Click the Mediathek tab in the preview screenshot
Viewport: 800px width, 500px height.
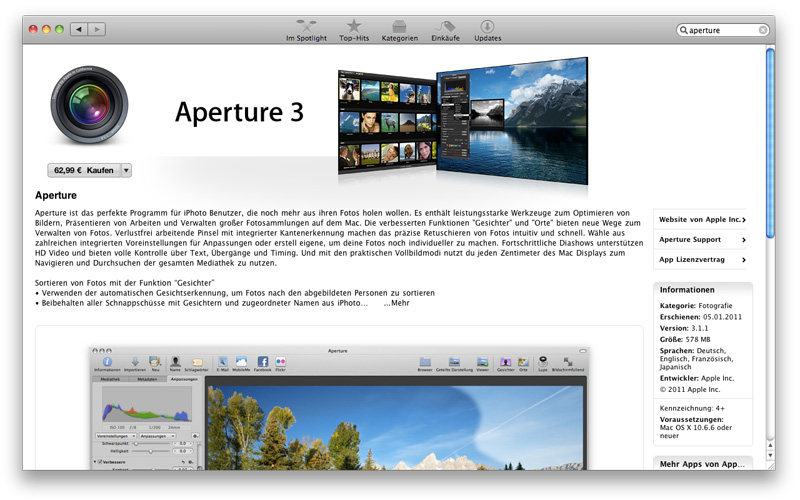click(110, 379)
